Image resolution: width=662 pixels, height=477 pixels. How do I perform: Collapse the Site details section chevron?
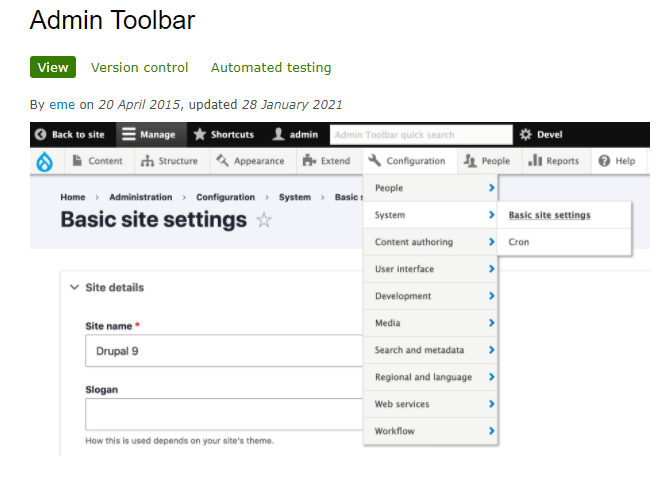point(74,287)
